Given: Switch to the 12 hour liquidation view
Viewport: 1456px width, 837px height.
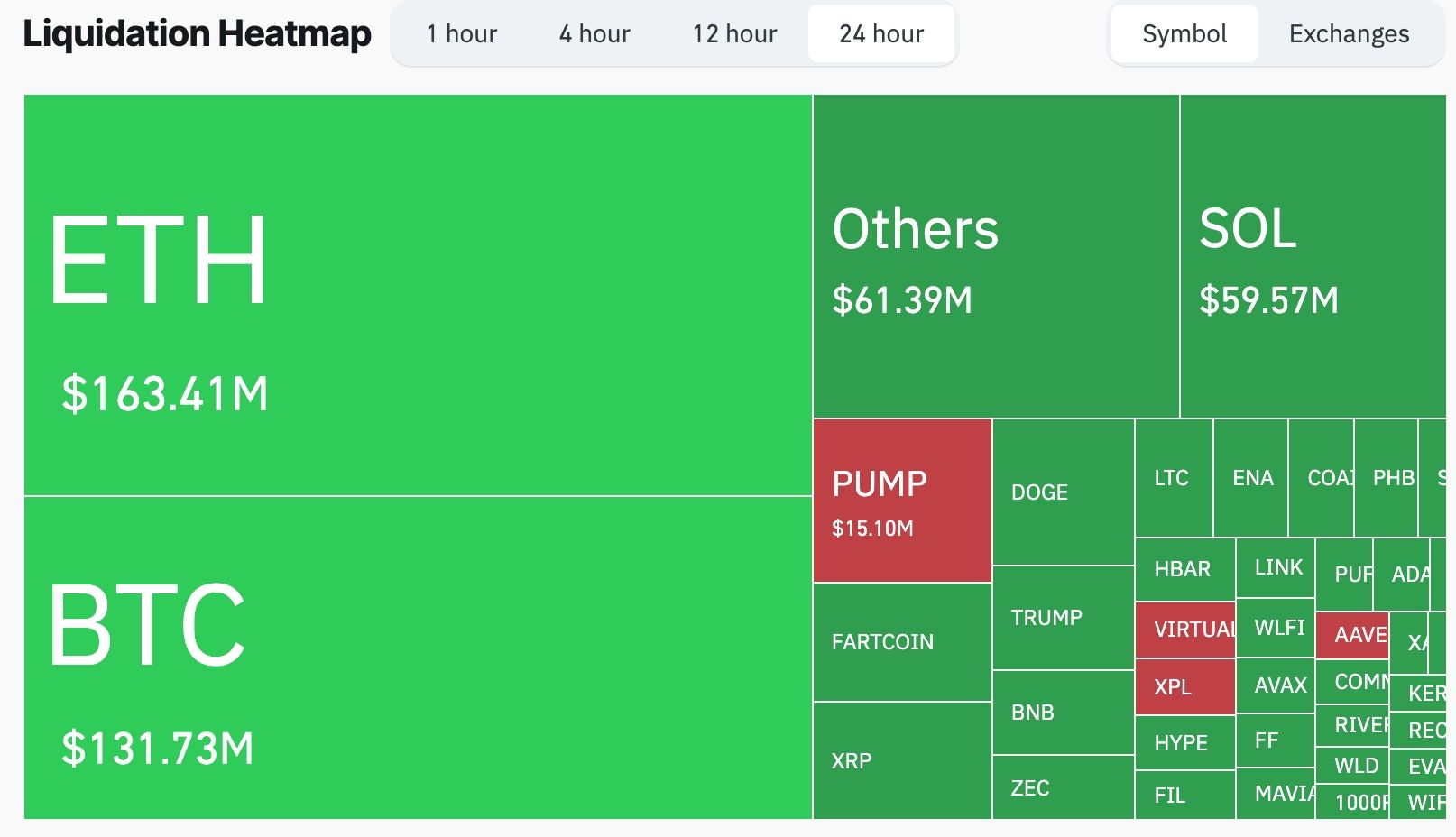Looking at the screenshot, I should click(734, 34).
